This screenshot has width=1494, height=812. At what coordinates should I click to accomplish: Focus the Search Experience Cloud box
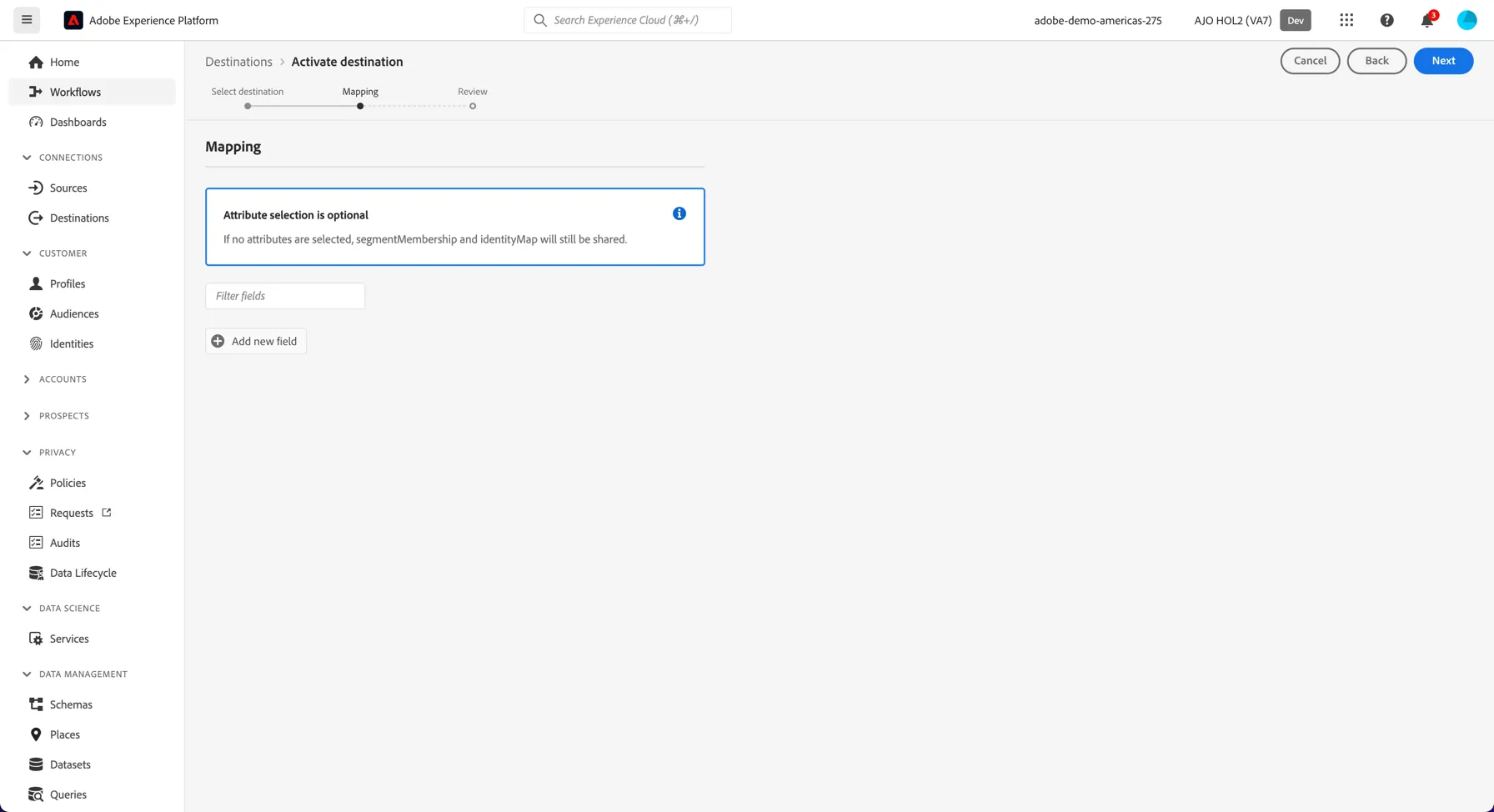click(628, 20)
